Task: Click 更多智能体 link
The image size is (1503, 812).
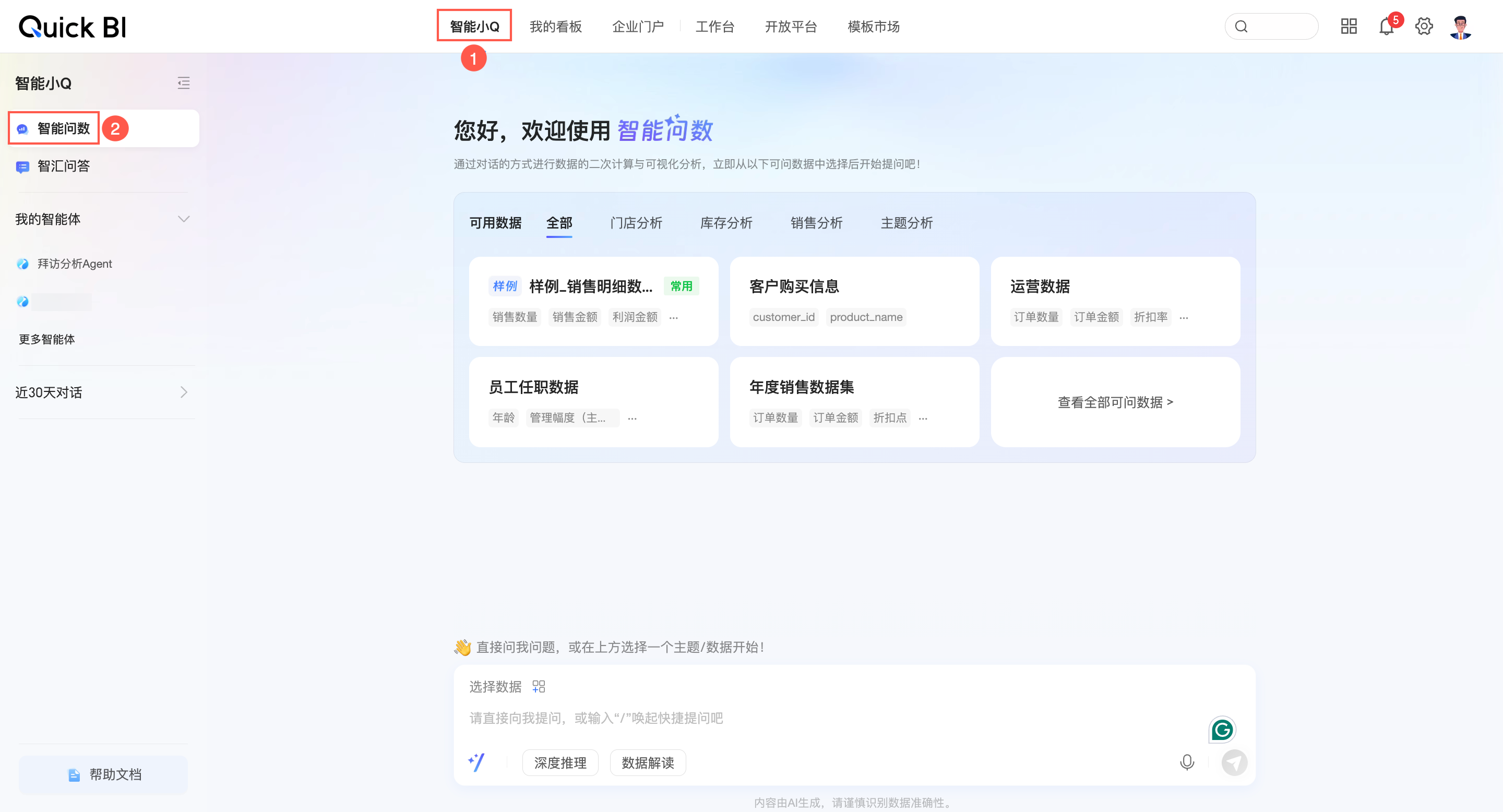Action: click(x=46, y=340)
